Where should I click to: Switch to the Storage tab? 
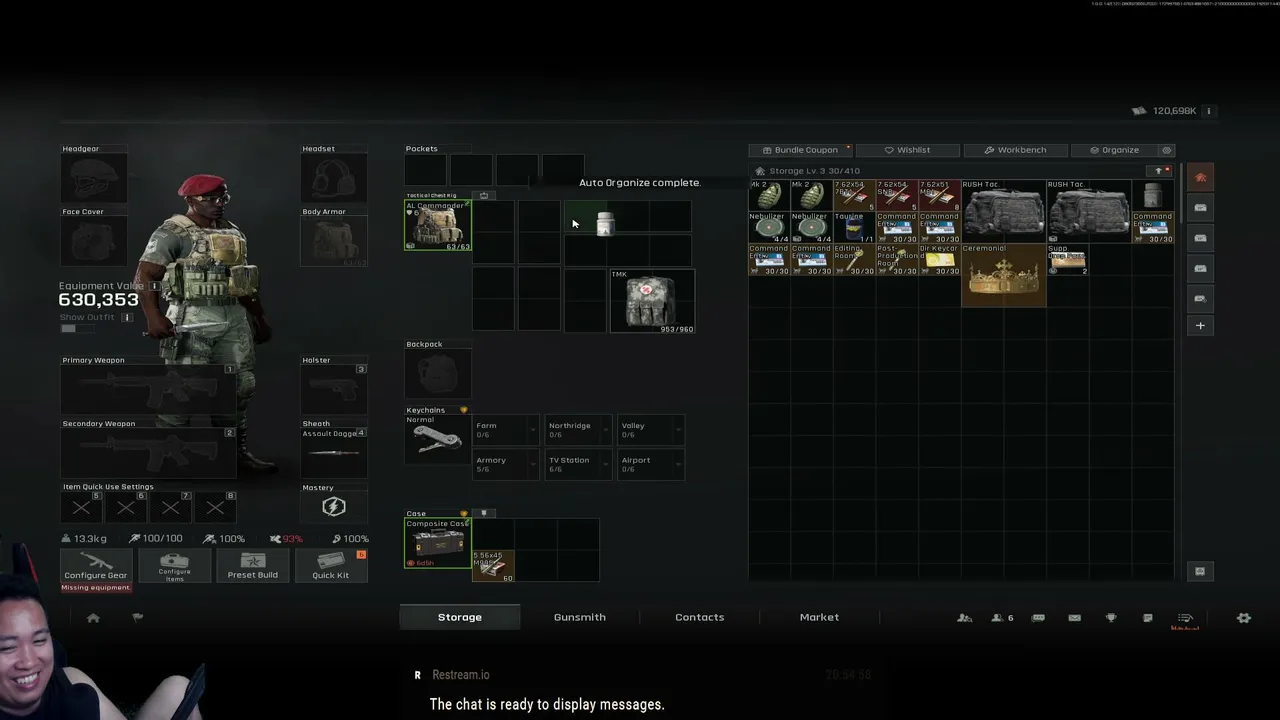(460, 617)
